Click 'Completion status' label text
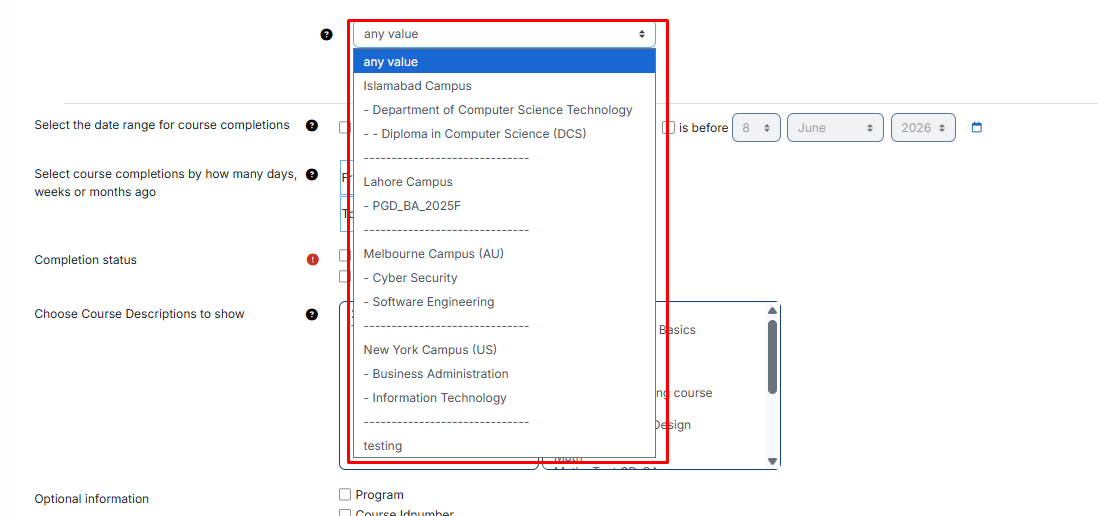The image size is (1098, 516). [85, 260]
